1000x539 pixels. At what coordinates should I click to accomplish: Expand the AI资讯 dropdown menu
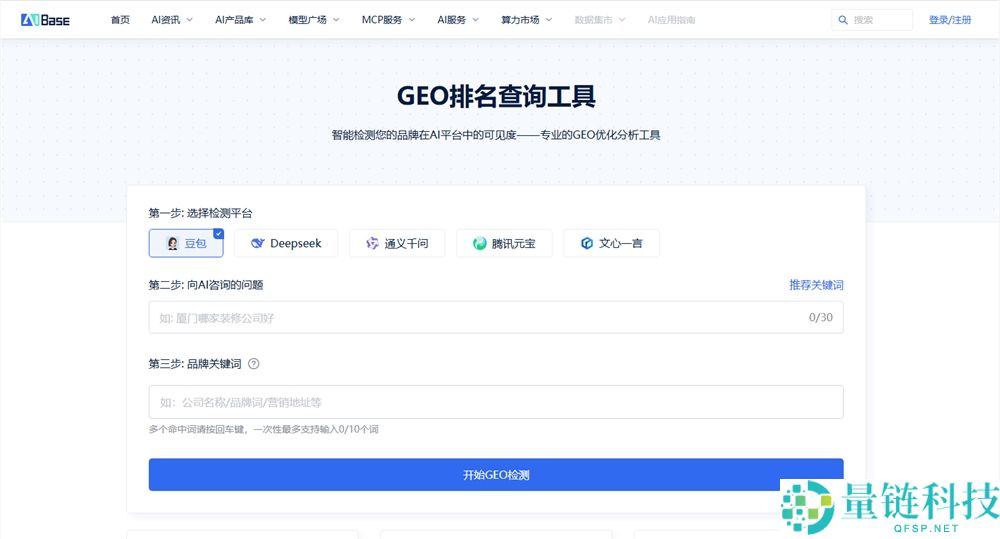[x=172, y=20]
